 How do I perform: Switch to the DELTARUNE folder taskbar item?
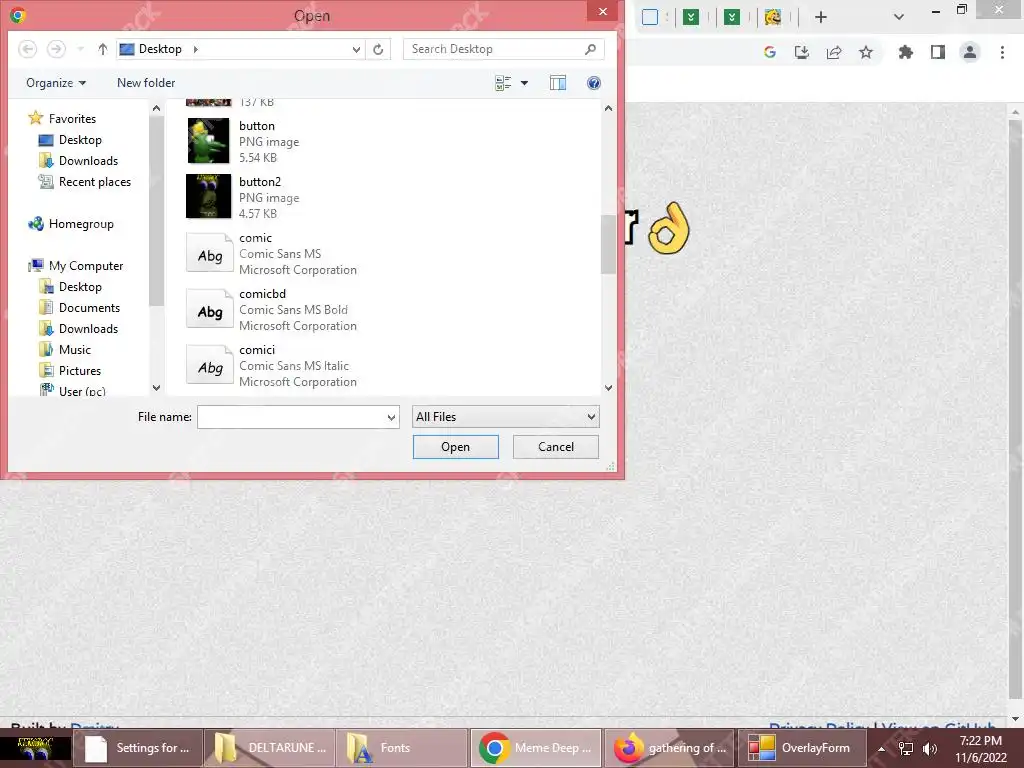(270, 748)
